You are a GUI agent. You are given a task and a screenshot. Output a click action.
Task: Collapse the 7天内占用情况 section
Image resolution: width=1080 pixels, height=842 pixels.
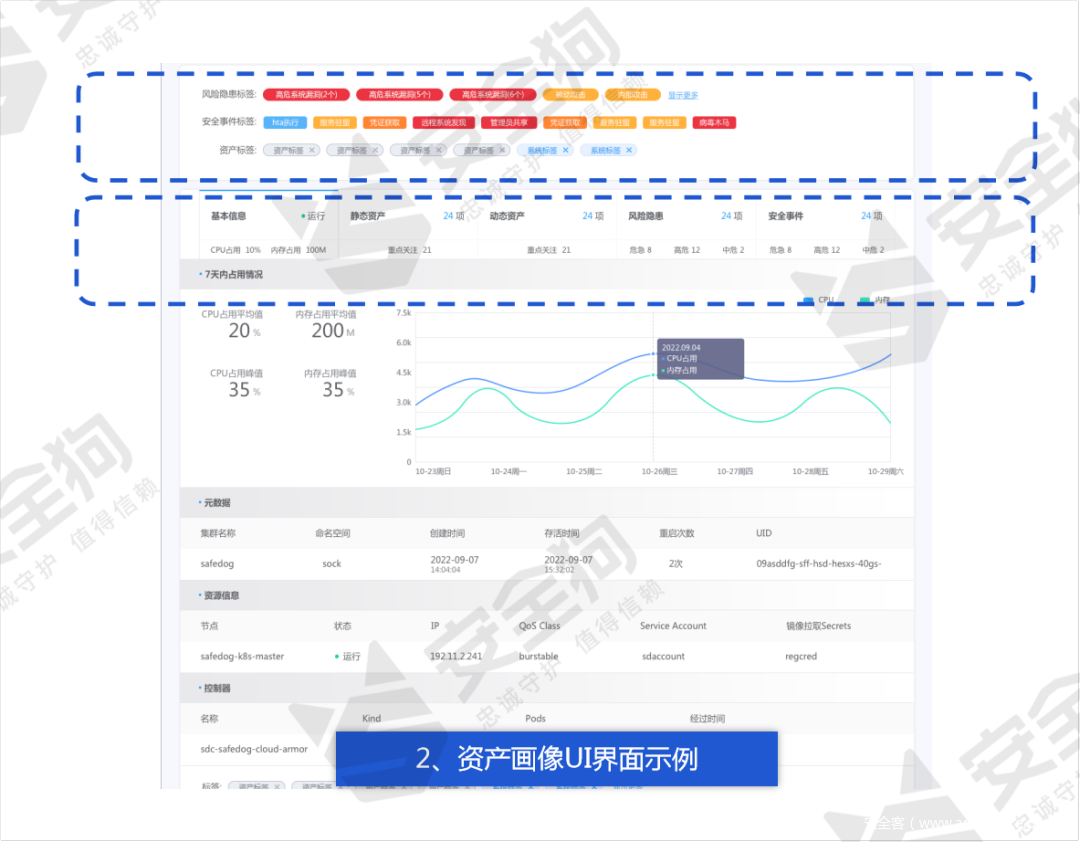(233, 274)
